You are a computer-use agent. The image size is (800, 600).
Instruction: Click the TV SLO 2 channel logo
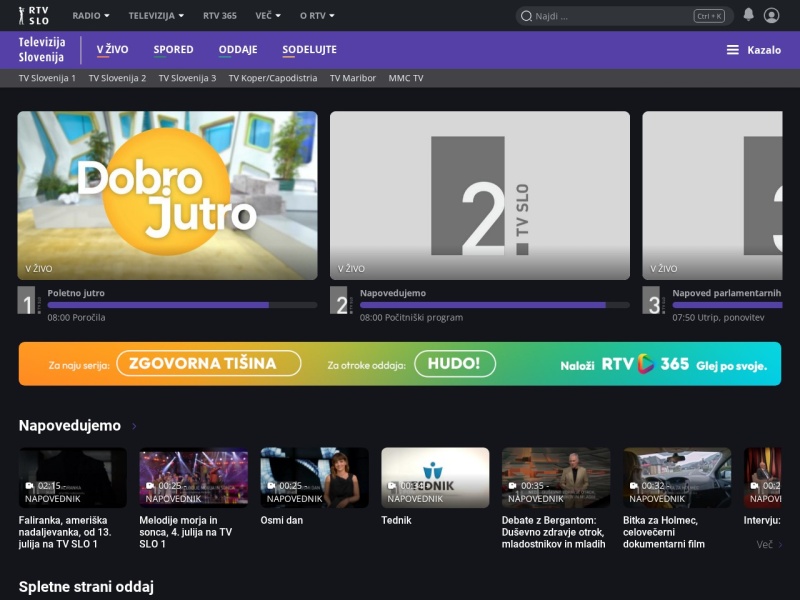pos(339,300)
